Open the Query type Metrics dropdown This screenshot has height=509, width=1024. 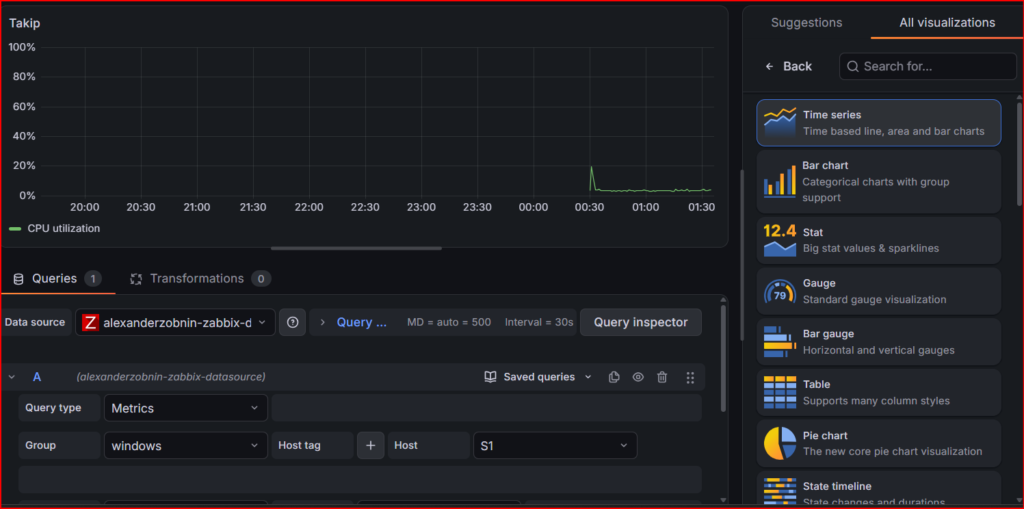tap(185, 408)
